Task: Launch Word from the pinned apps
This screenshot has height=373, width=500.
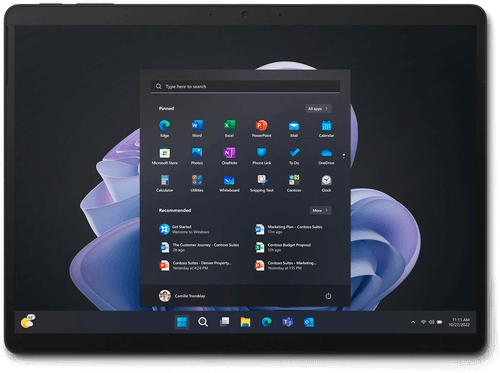Action: tap(197, 128)
